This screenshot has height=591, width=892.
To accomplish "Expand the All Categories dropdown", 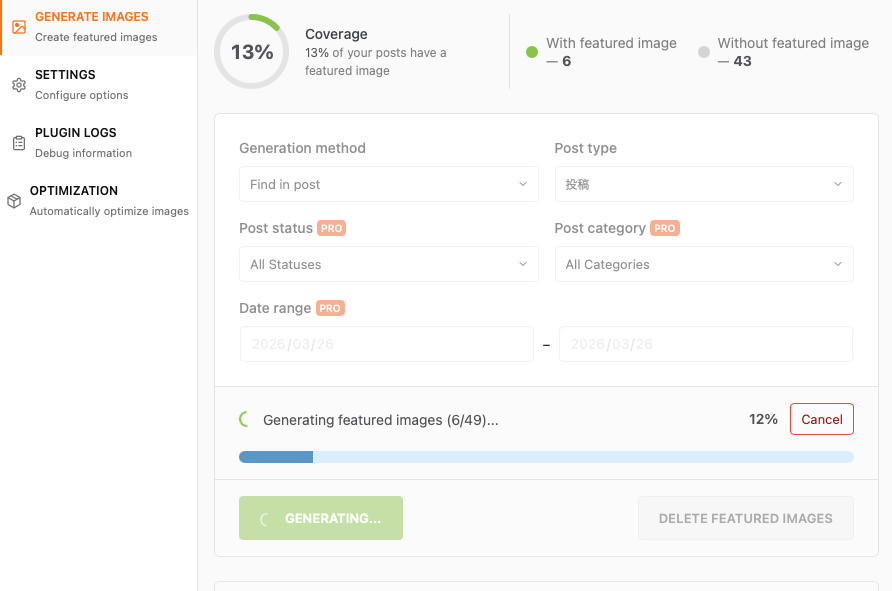I will pos(703,265).
